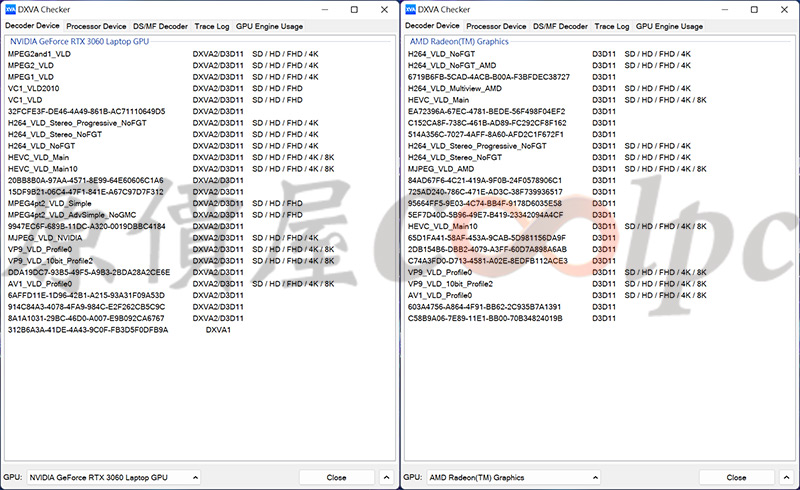Open the Trace Log tab in the NVIDIA window
The height and width of the screenshot is (490, 800).
point(212,26)
